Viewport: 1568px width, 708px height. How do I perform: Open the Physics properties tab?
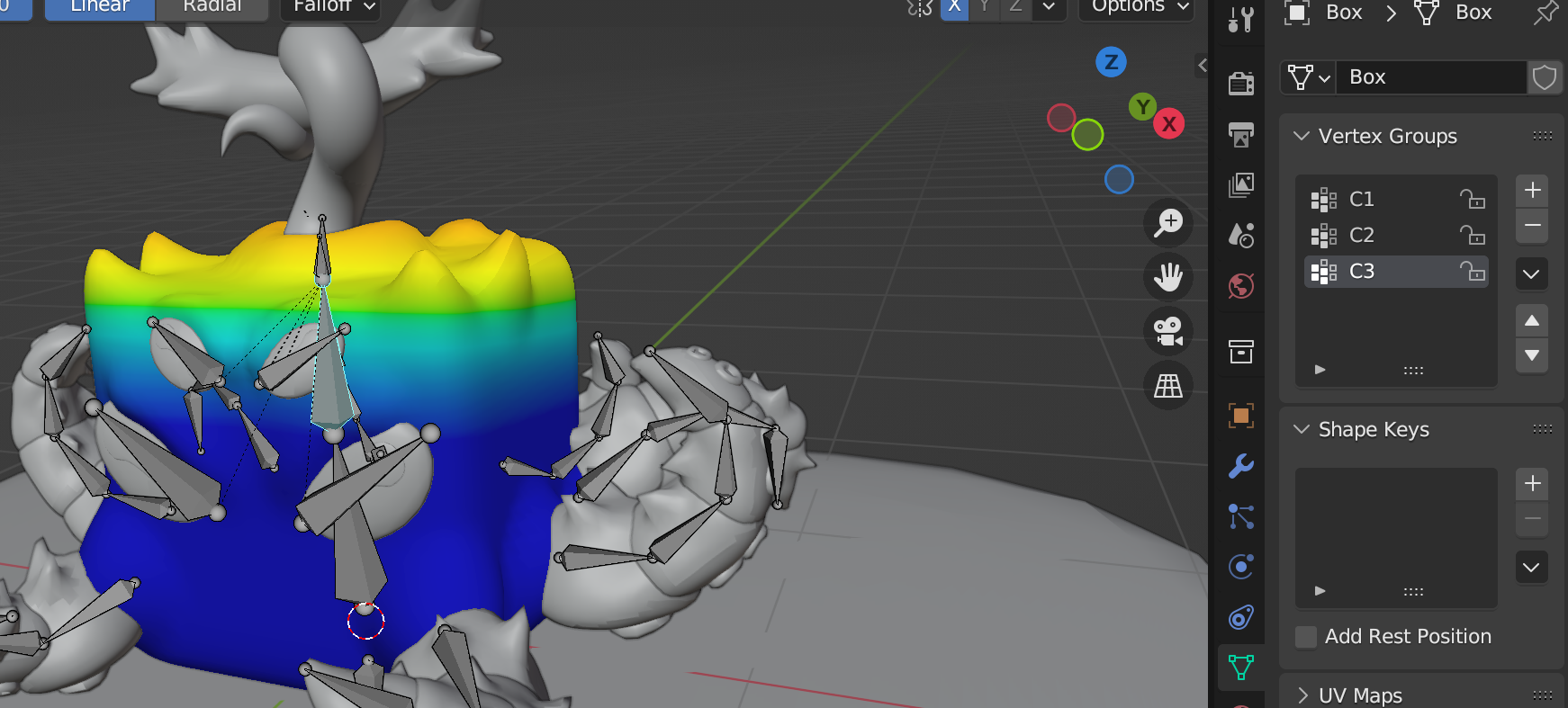[x=1241, y=567]
